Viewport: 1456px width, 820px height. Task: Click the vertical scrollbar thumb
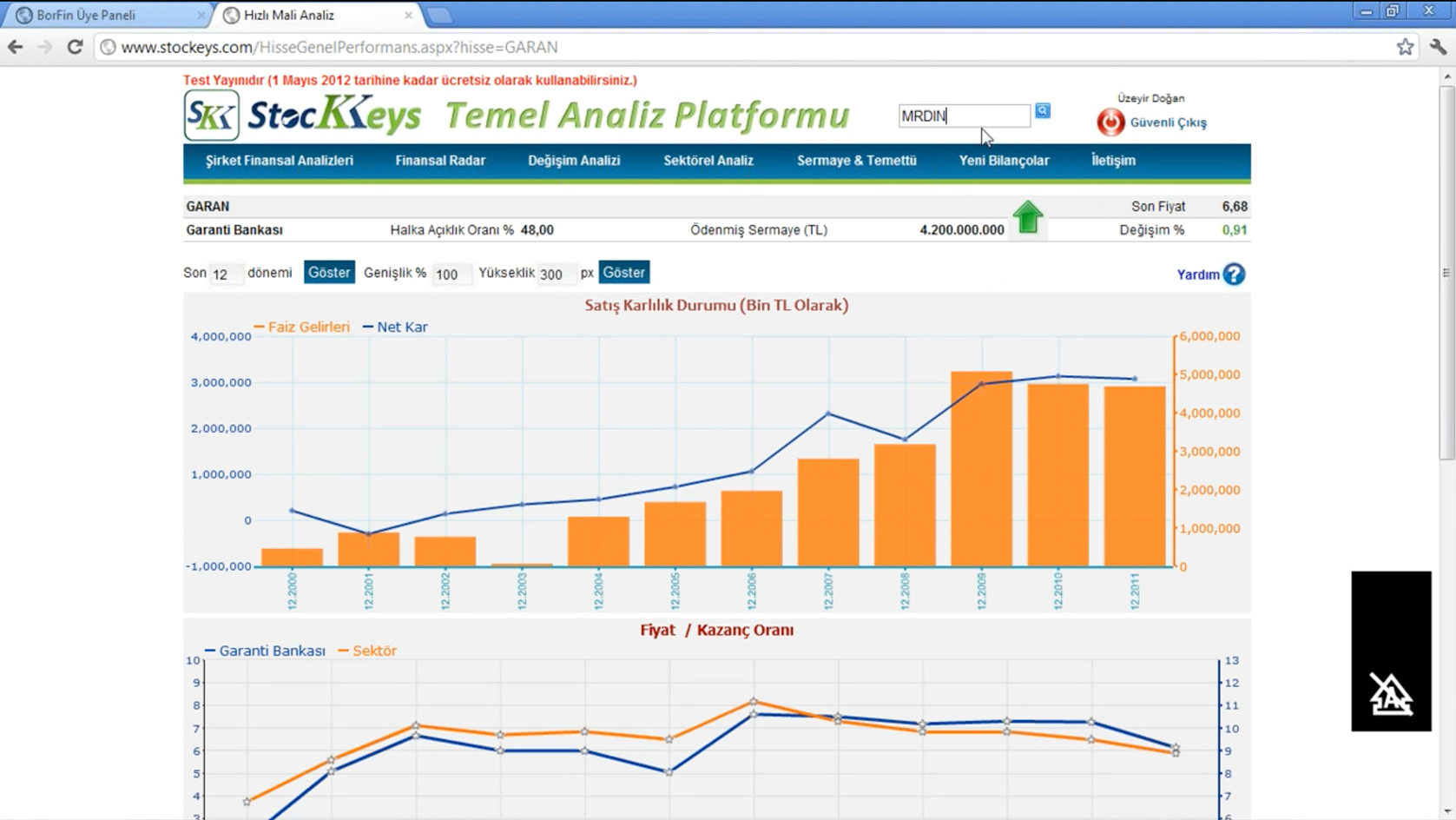(x=1446, y=272)
